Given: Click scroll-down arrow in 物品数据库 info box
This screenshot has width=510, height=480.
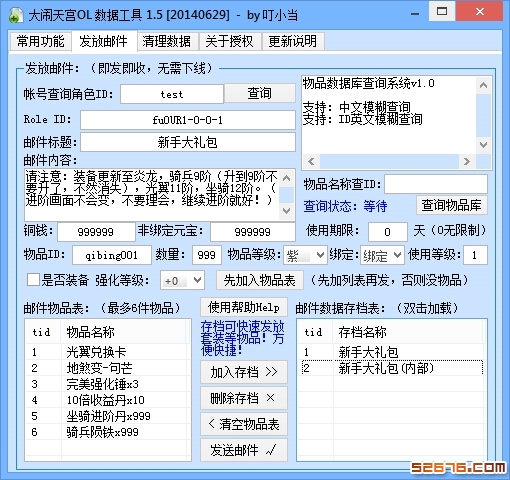Looking at the screenshot, I should 483,145.
